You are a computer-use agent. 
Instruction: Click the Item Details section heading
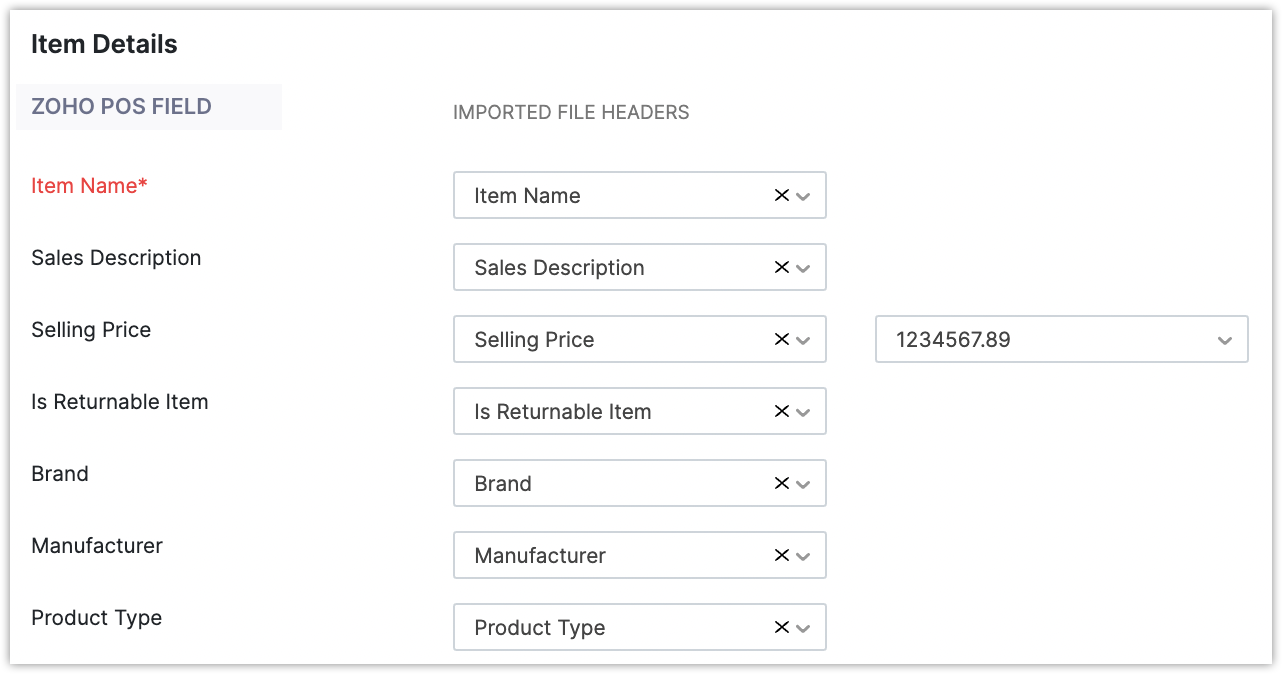pos(104,44)
